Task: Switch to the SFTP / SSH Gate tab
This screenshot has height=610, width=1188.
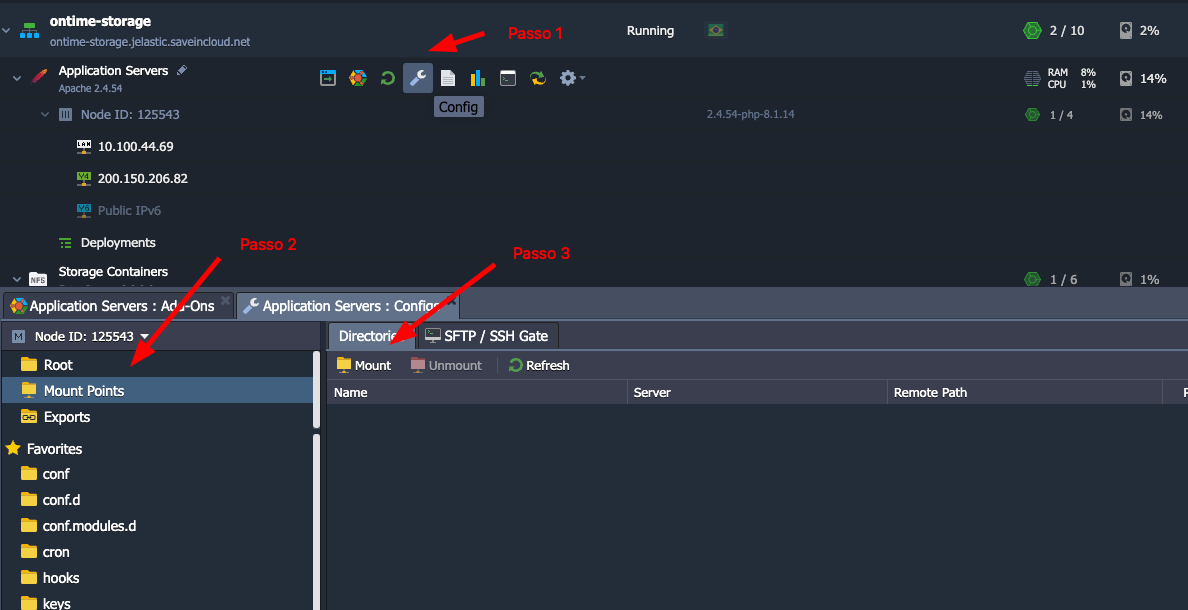Action: pos(486,336)
